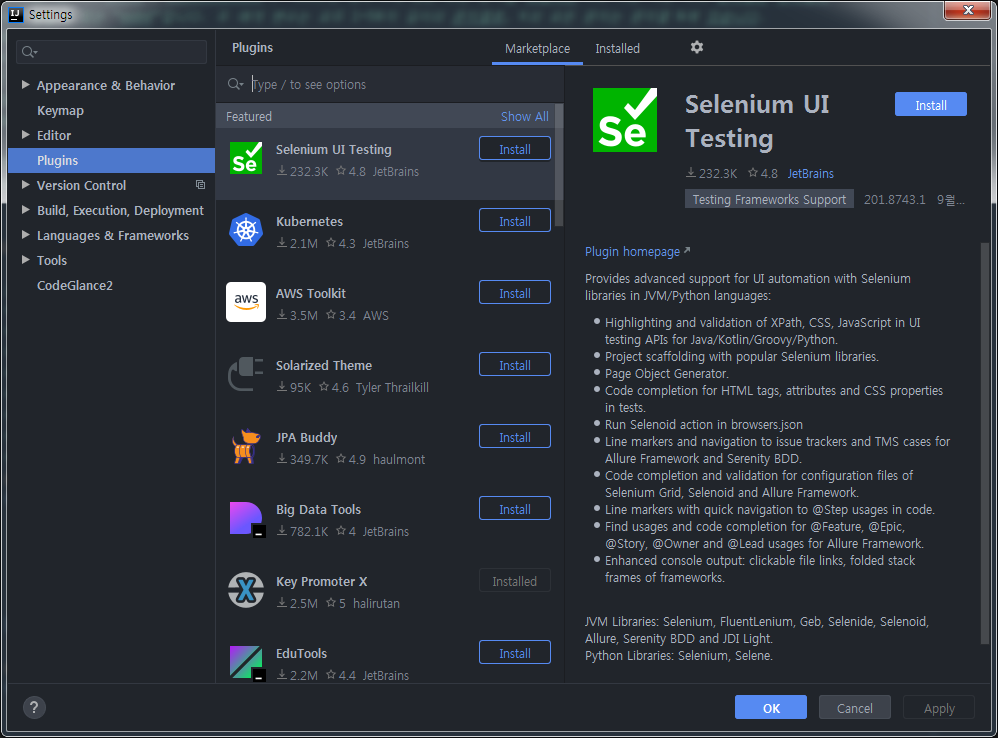Viewport: 998px width, 738px height.
Task: Install Selenium UI Testing from list
Action: [x=514, y=149]
